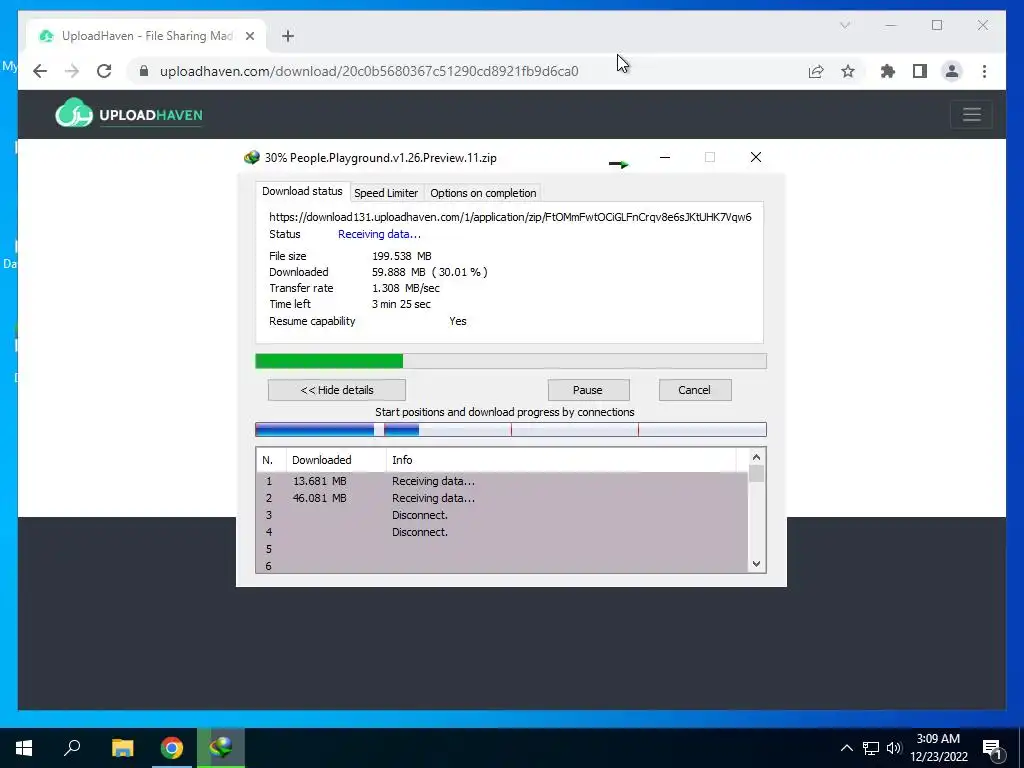Screen dimensions: 1024x768
Task: Click the transfer rate 1.308 MB/sec
Action: tap(406, 288)
